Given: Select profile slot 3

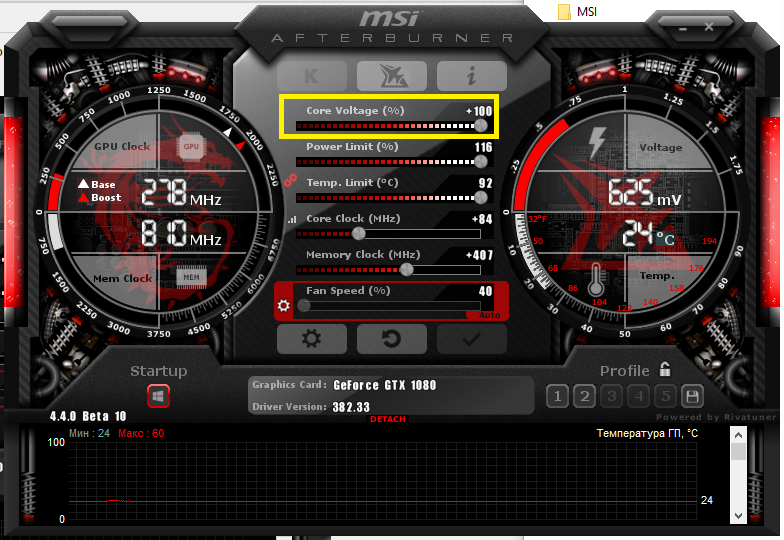Looking at the screenshot, I should [x=612, y=396].
